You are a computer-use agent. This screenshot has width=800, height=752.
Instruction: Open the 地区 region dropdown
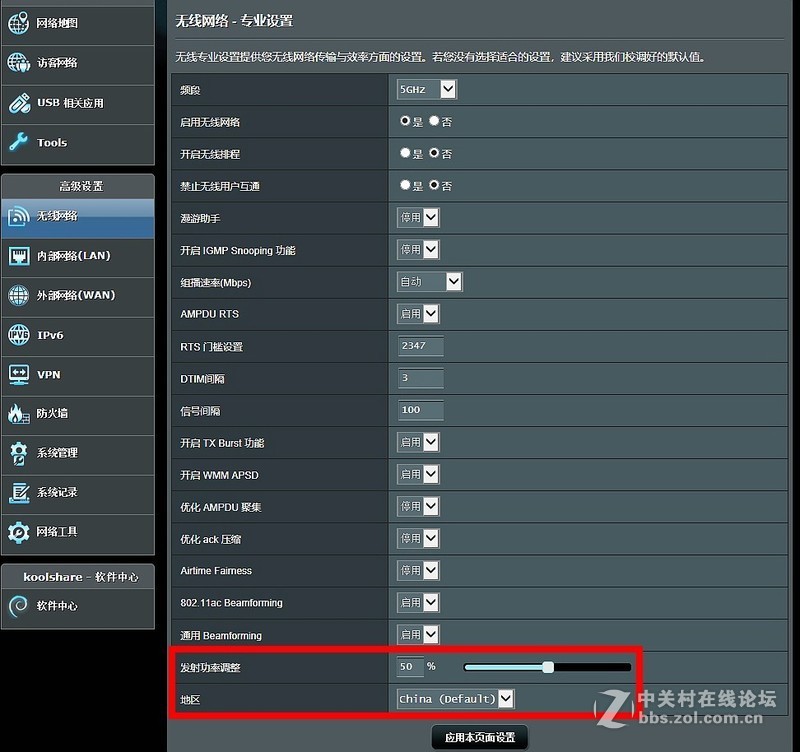[x=454, y=698]
